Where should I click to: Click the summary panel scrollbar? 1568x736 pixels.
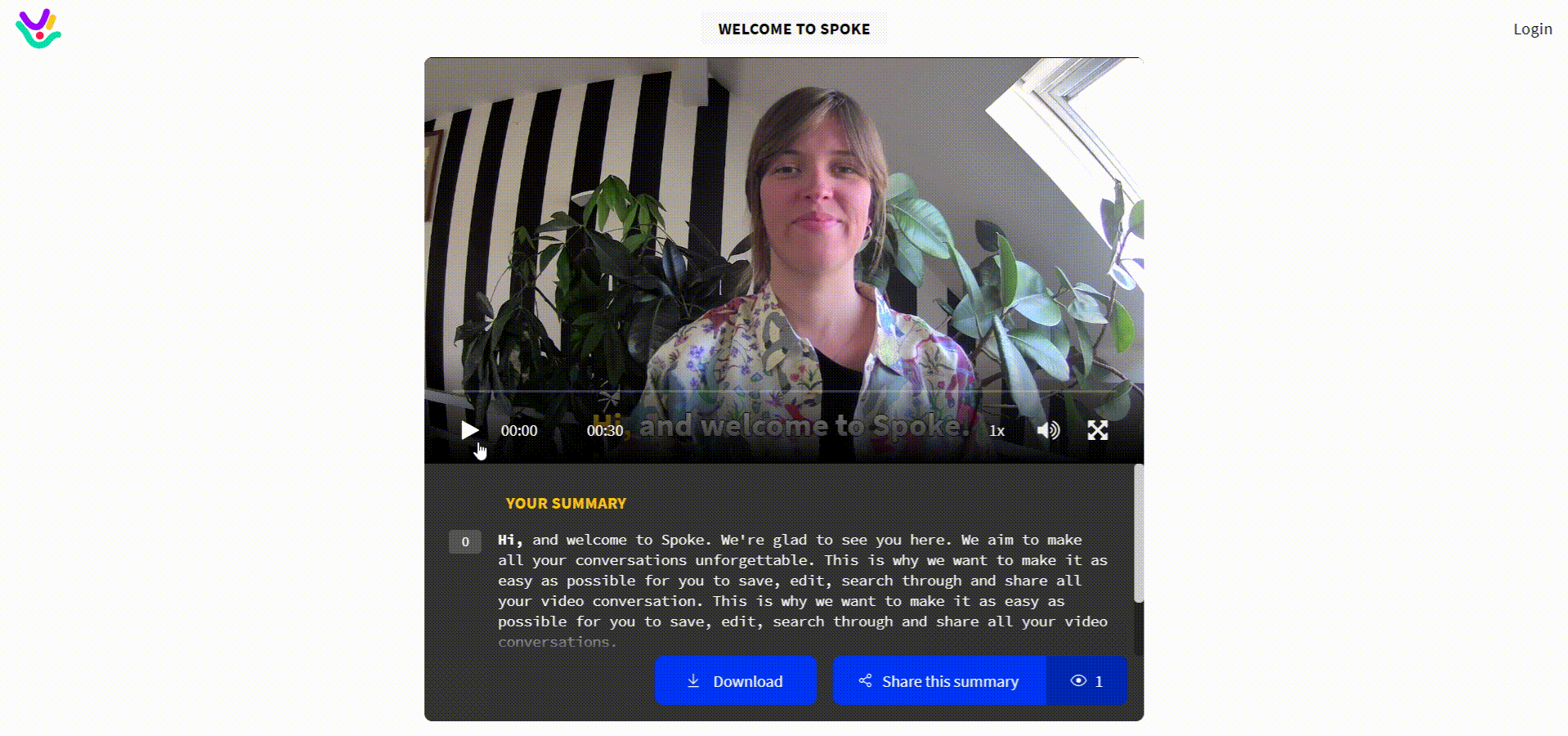pyautogui.click(x=1138, y=533)
